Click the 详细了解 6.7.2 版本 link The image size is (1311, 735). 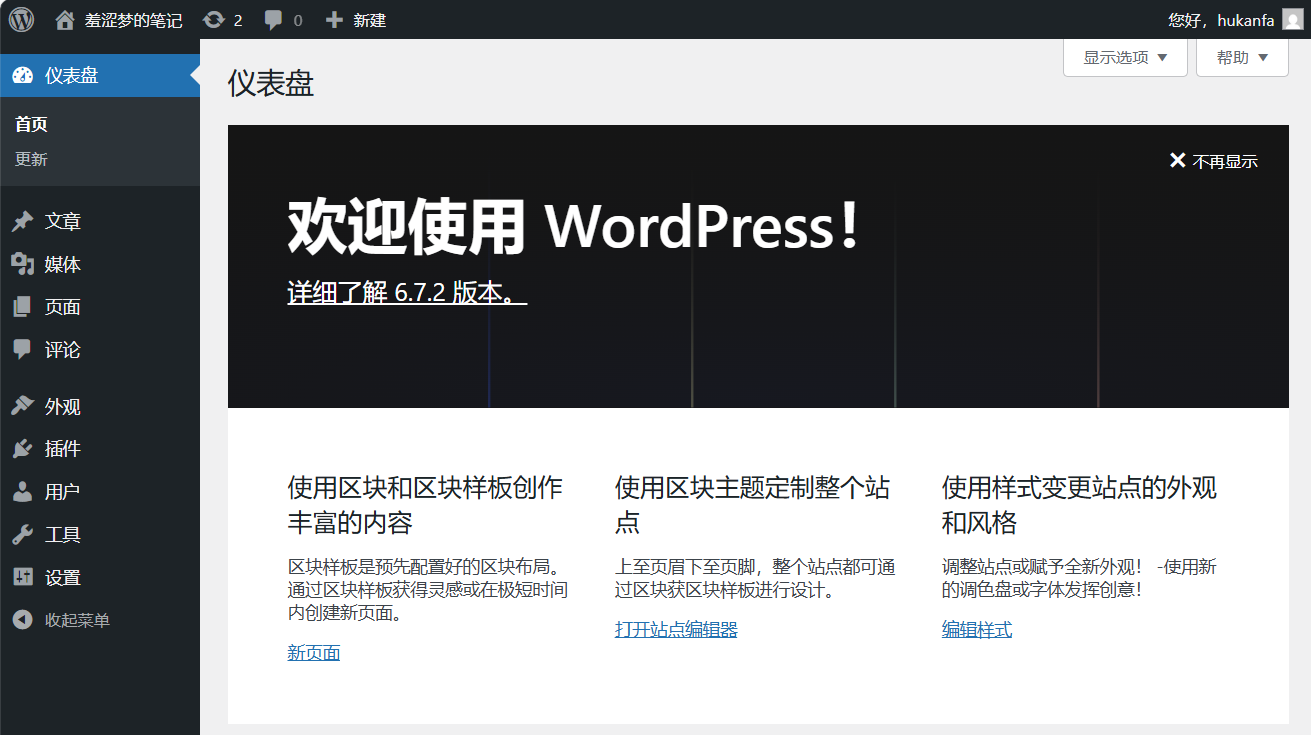click(x=407, y=292)
